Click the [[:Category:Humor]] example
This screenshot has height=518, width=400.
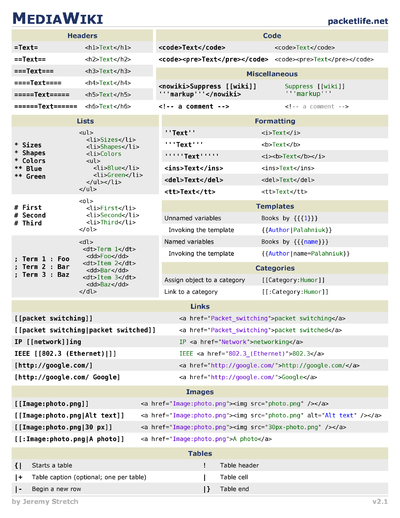(295, 292)
